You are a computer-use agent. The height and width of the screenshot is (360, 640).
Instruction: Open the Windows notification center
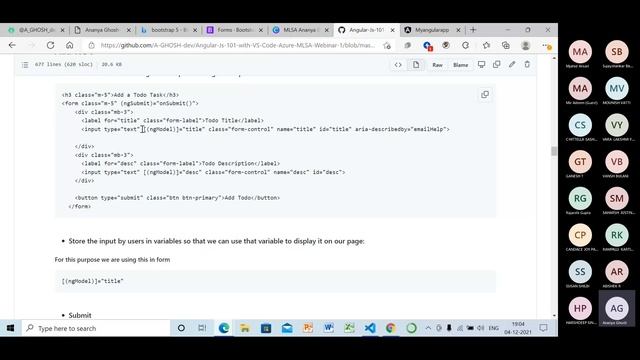(543, 328)
